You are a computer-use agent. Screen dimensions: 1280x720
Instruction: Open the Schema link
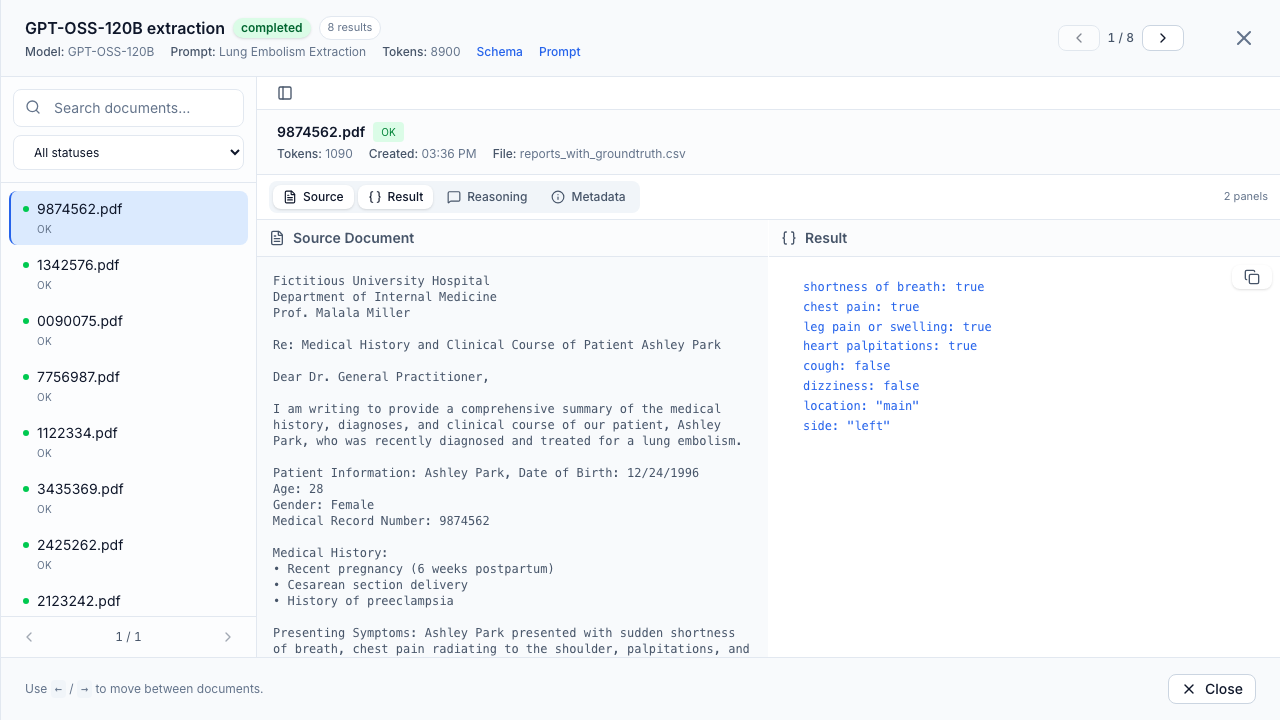[x=500, y=52]
